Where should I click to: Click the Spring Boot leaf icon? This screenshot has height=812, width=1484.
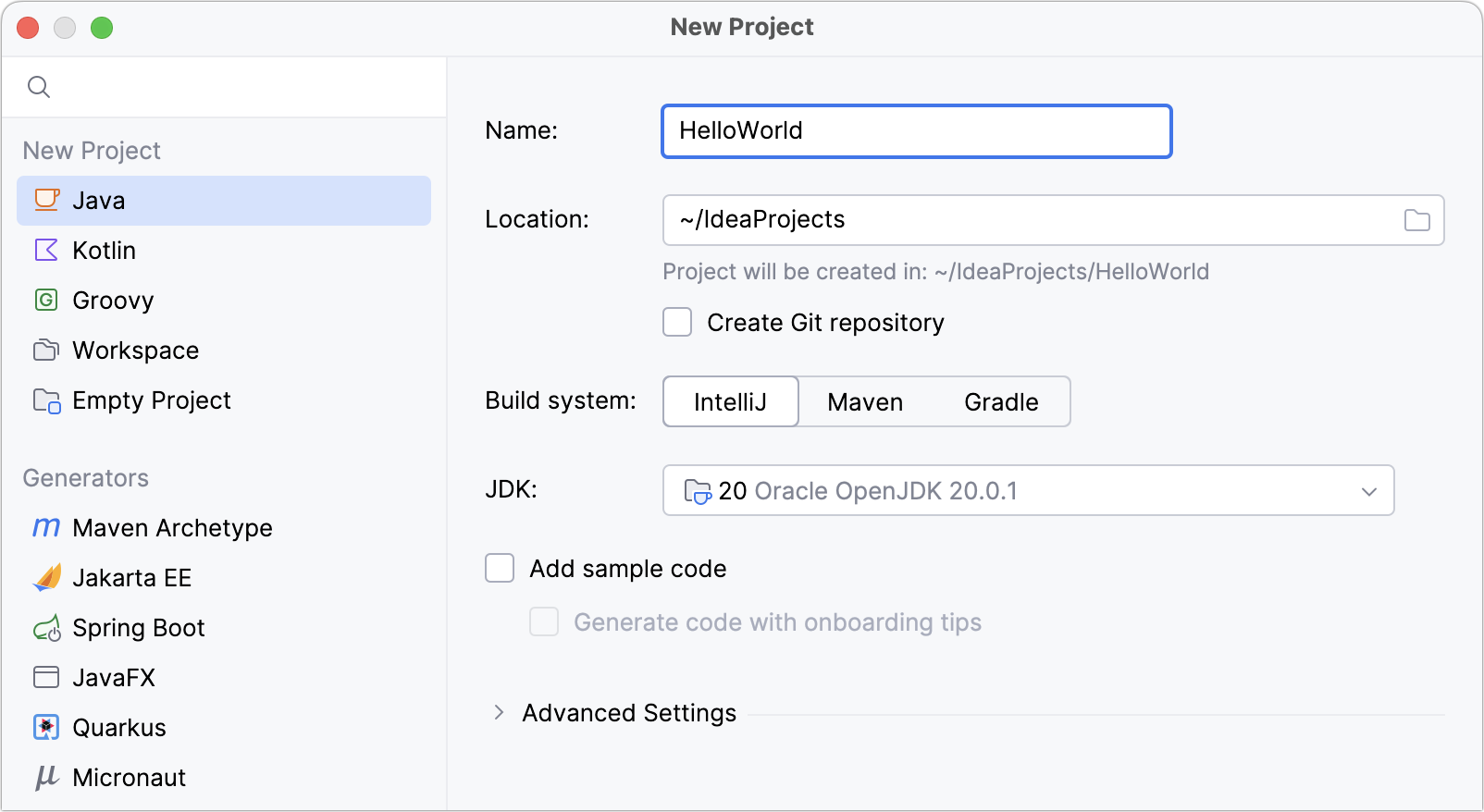[47, 628]
